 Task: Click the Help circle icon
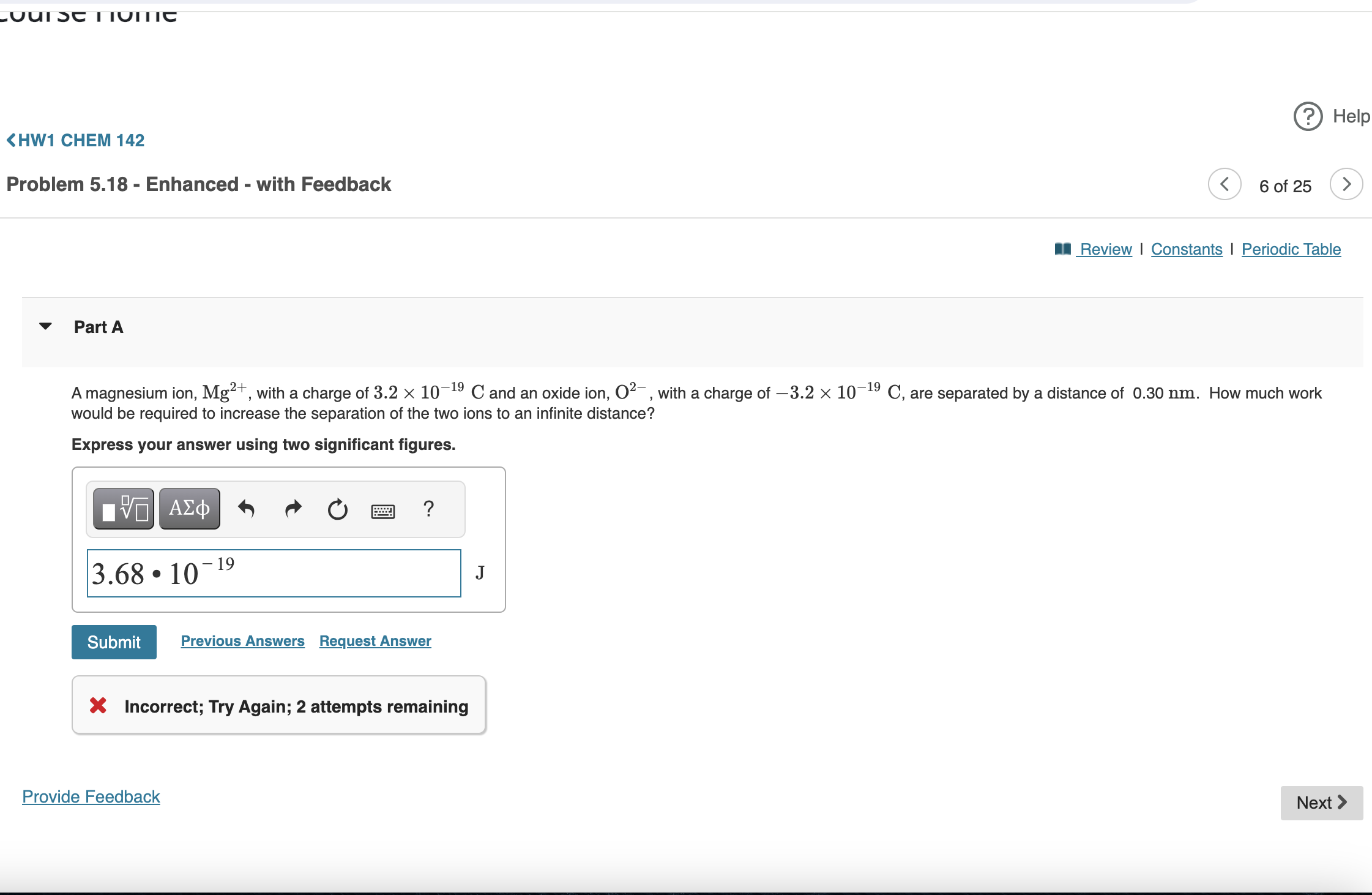tap(1308, 116)
